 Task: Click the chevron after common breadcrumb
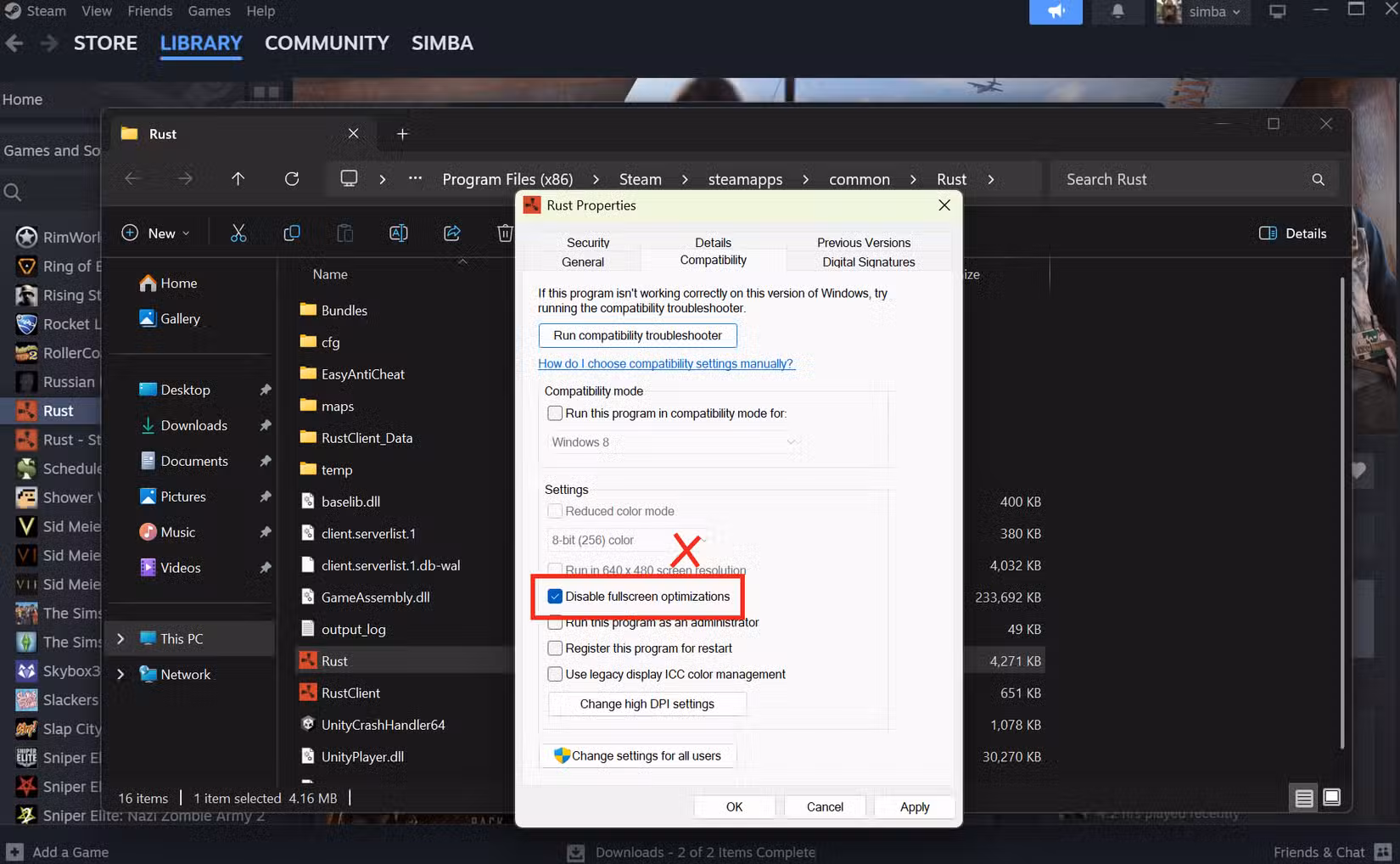(x=913, y=179)
